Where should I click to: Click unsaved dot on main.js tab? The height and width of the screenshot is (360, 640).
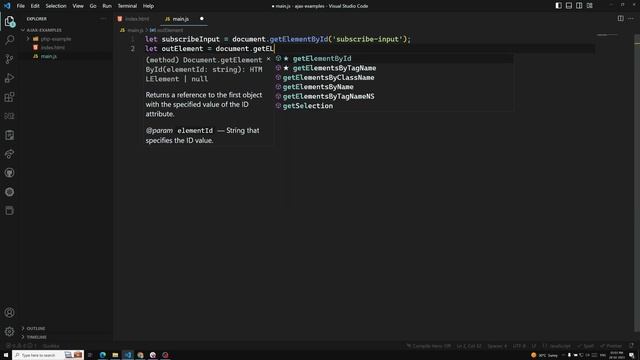202,19
